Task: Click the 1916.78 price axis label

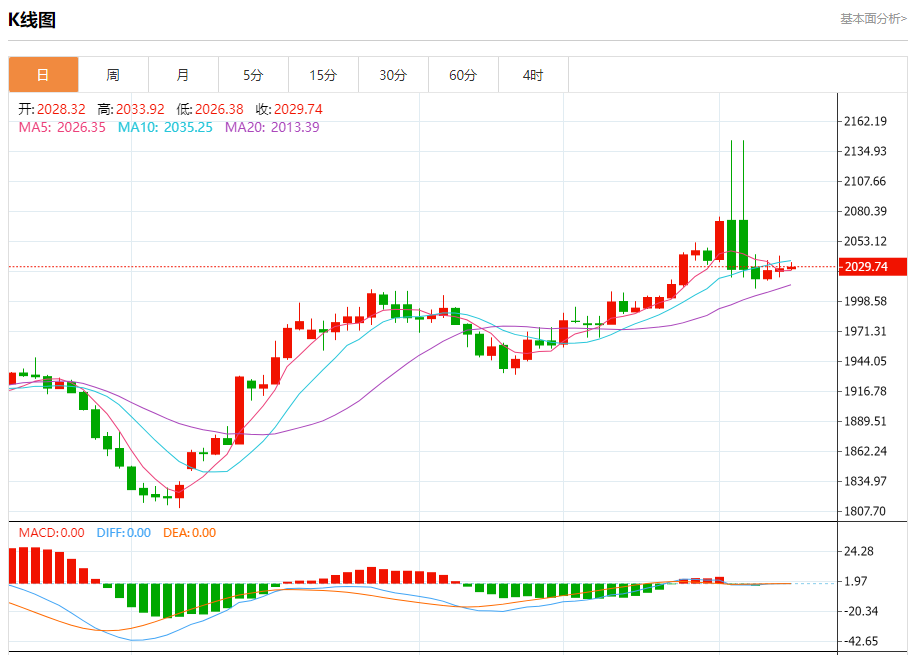Action: [865, 391]
